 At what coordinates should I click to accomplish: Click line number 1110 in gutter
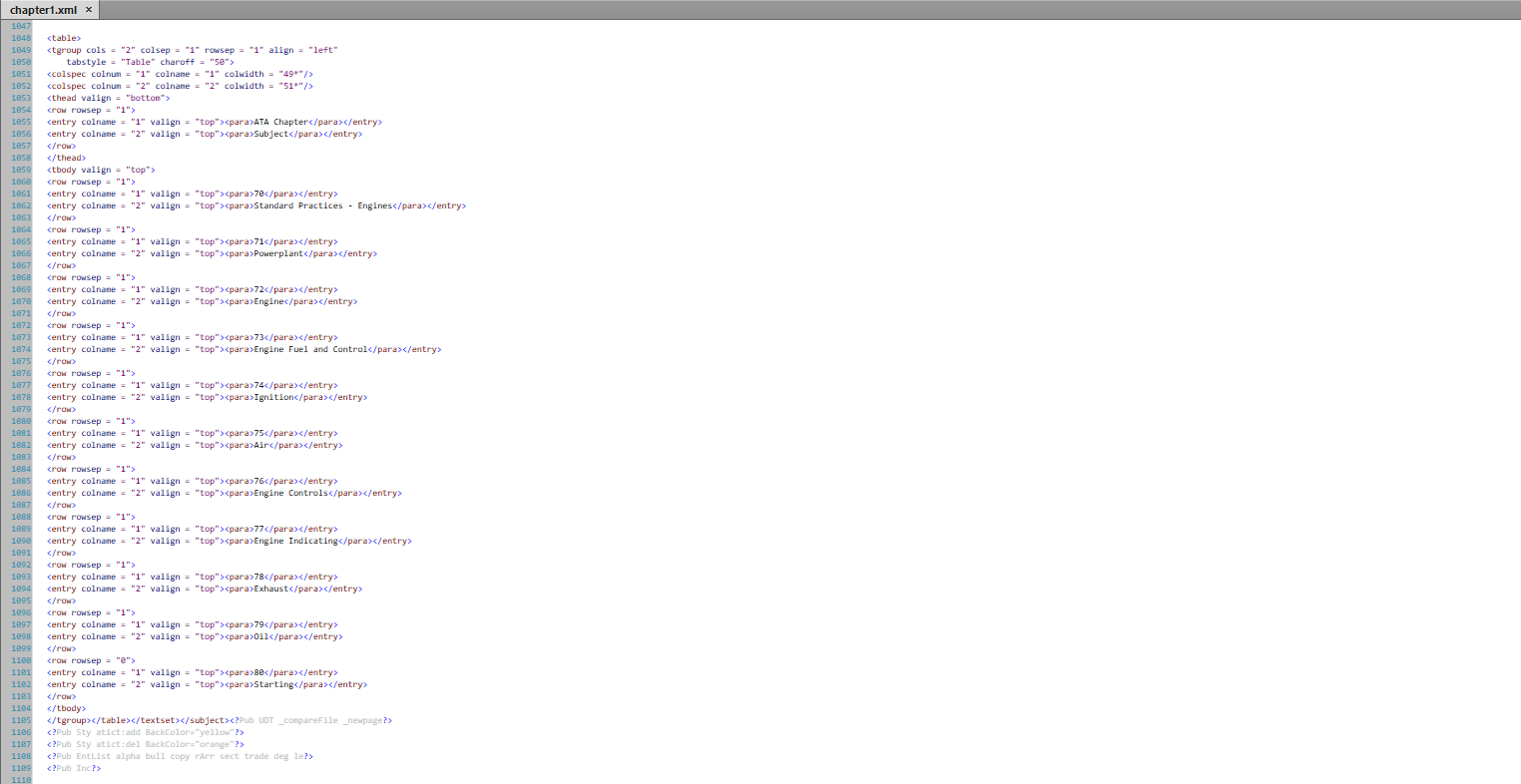coord(21,780)
